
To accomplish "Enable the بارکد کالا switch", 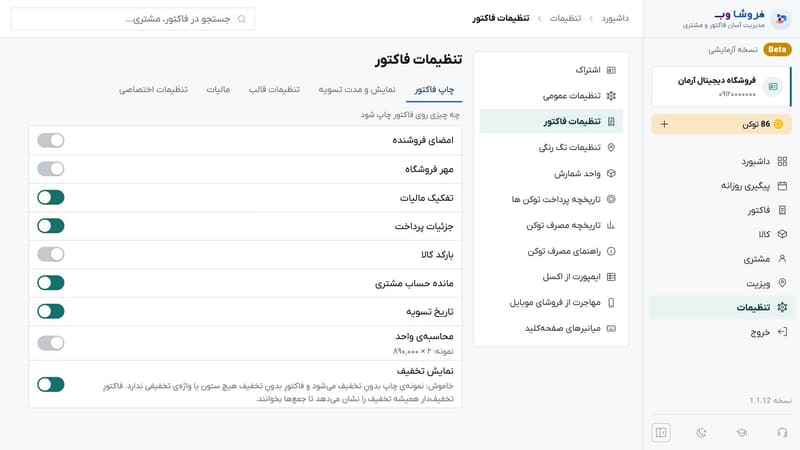I will pyautogui.click(x=51, y=254).
